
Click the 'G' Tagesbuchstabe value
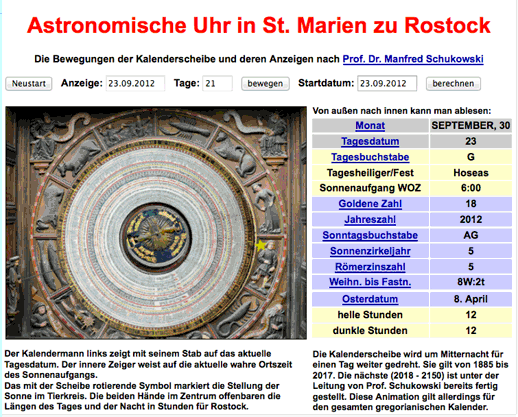tap(471, 157)
